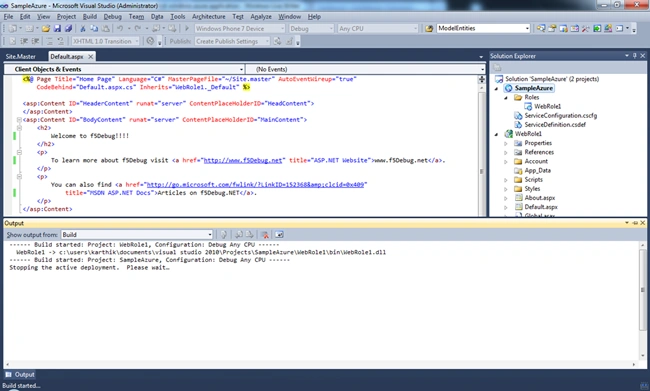Click the go.microsoft.com fwlink URL in code
The height and width of the screenshot is (391, 650).
255,185
